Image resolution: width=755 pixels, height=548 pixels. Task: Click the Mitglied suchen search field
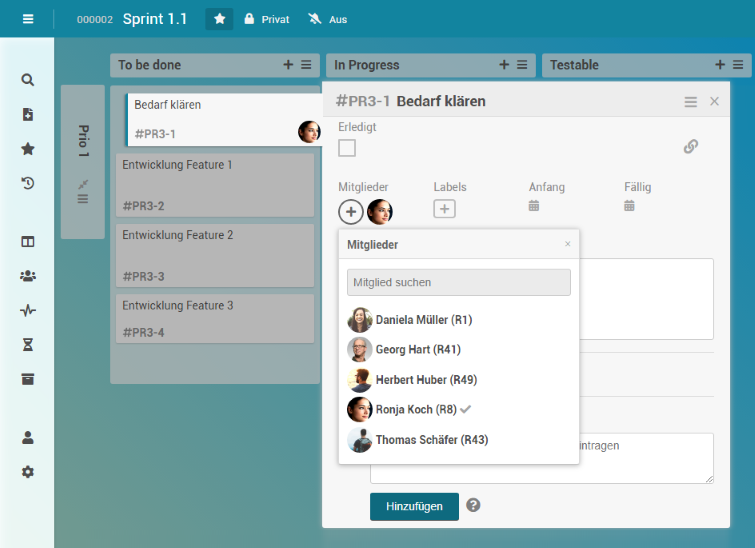458,282
